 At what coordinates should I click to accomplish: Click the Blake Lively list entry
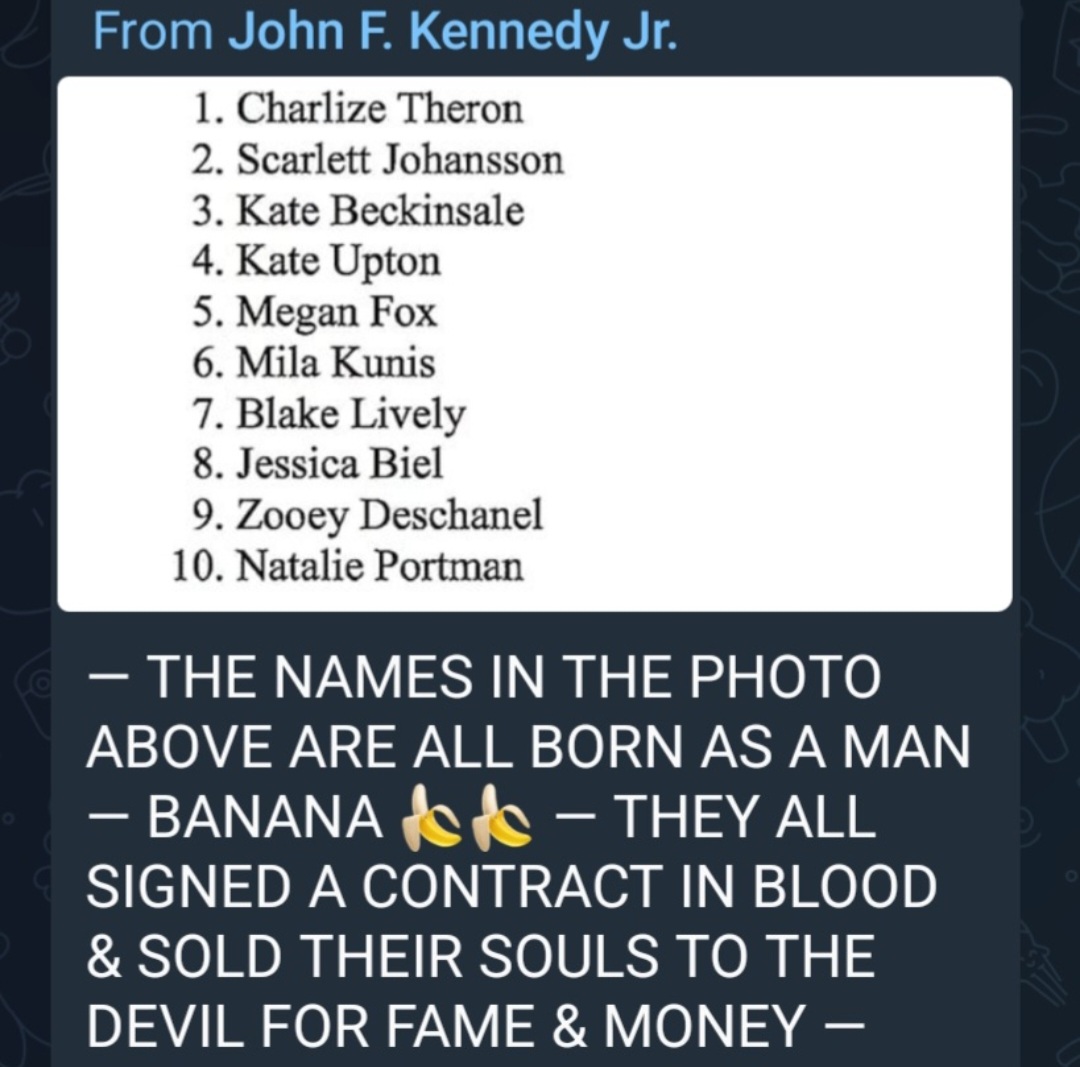tap(350, 414)
